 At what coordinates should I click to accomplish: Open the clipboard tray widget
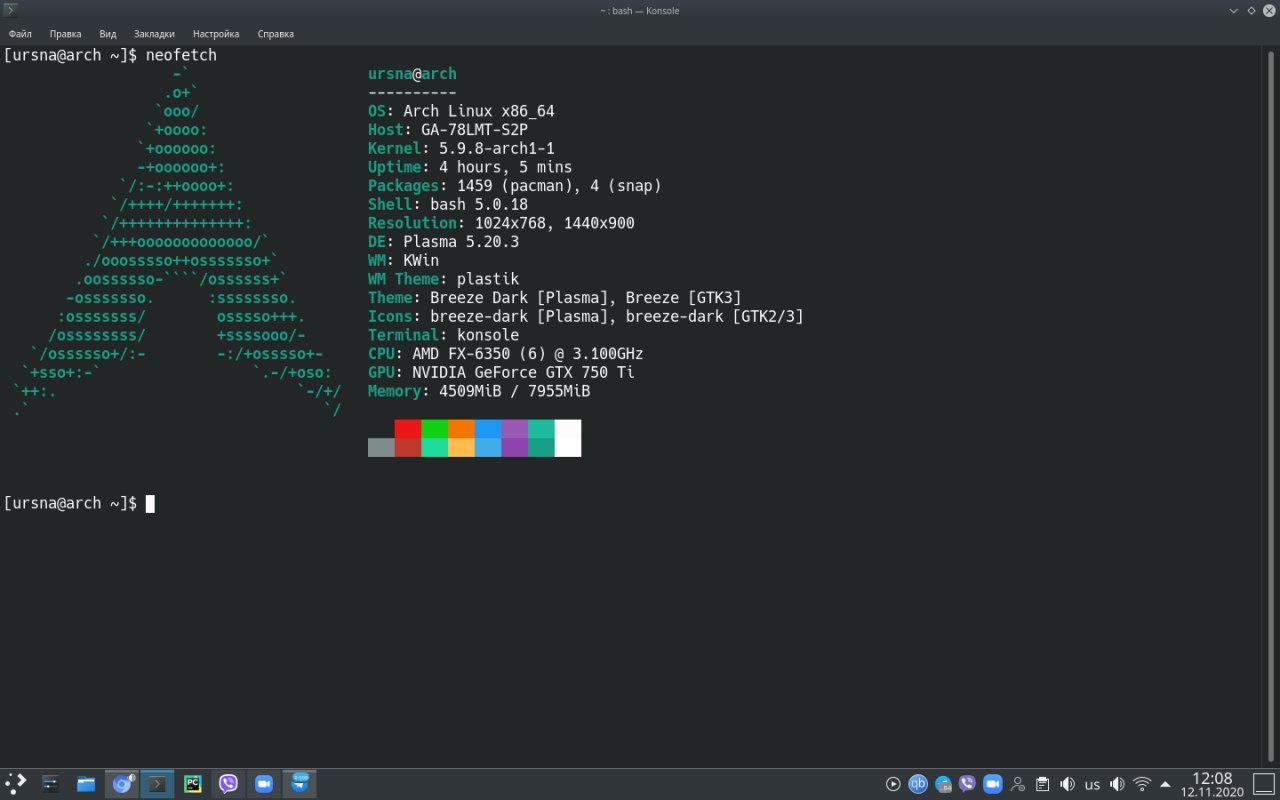[x=1042, y=785]
